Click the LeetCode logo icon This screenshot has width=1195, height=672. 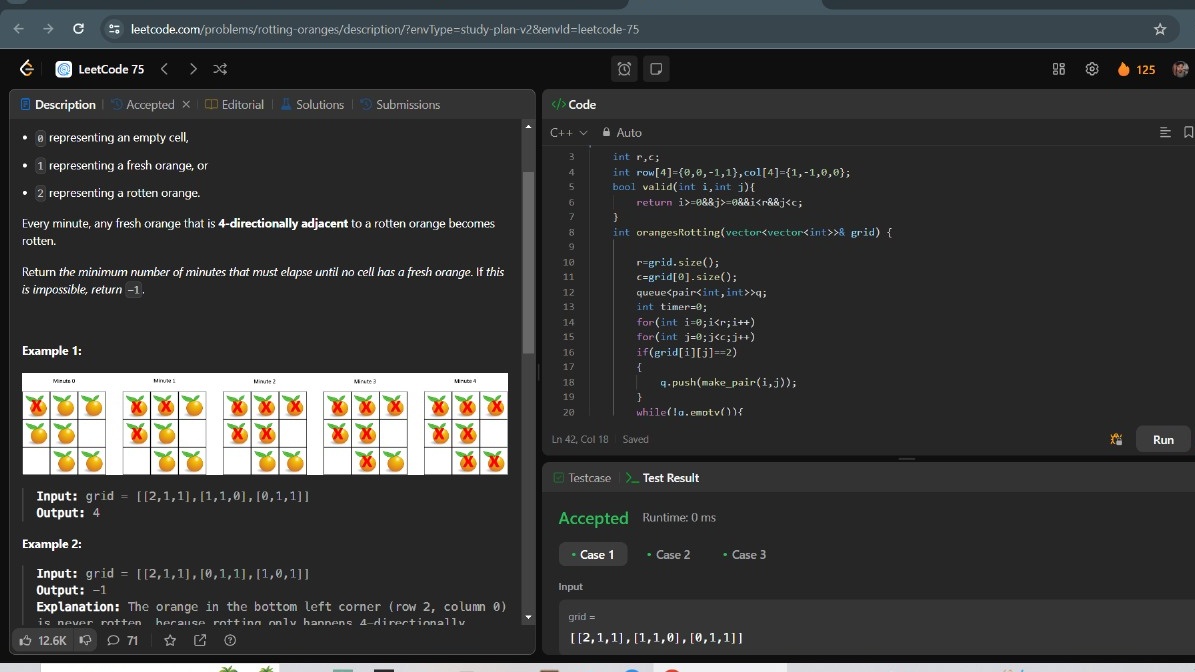pos(27,69)
